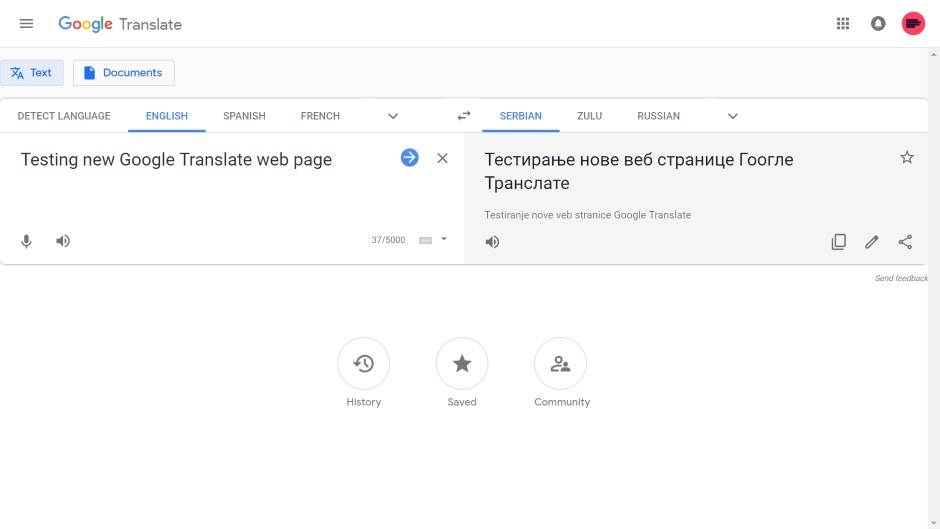Listen to the Serbian translation

tap(492, 242)
